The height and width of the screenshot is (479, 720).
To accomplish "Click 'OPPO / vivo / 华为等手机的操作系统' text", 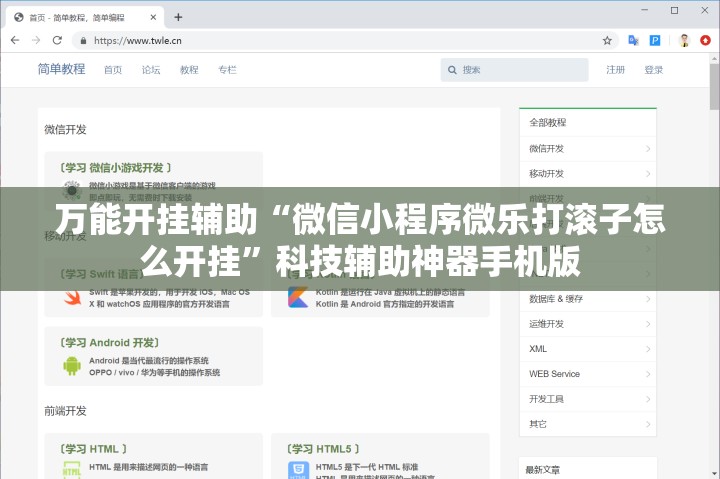I will (154, 372).
